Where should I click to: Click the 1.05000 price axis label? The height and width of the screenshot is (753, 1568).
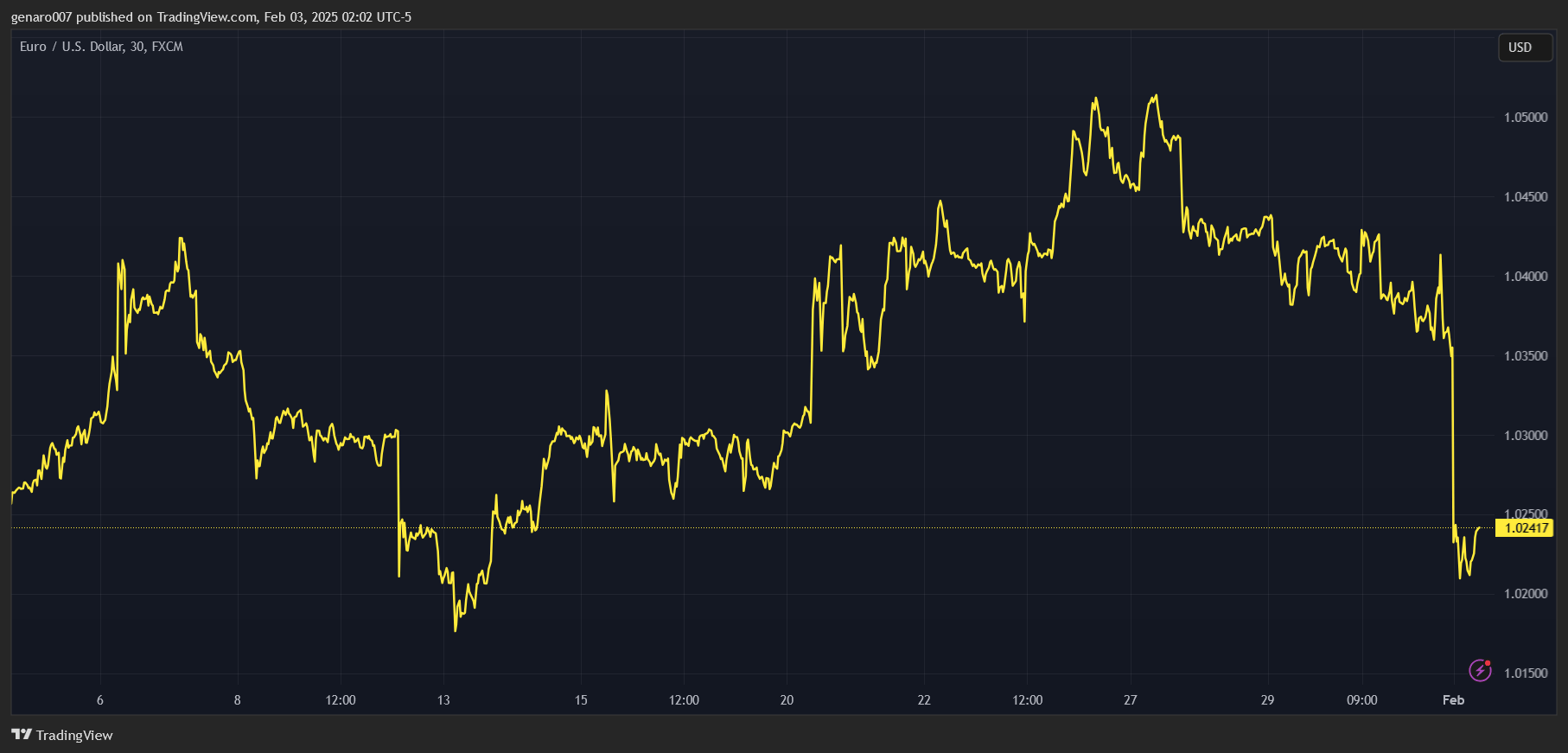point(1526,118)
